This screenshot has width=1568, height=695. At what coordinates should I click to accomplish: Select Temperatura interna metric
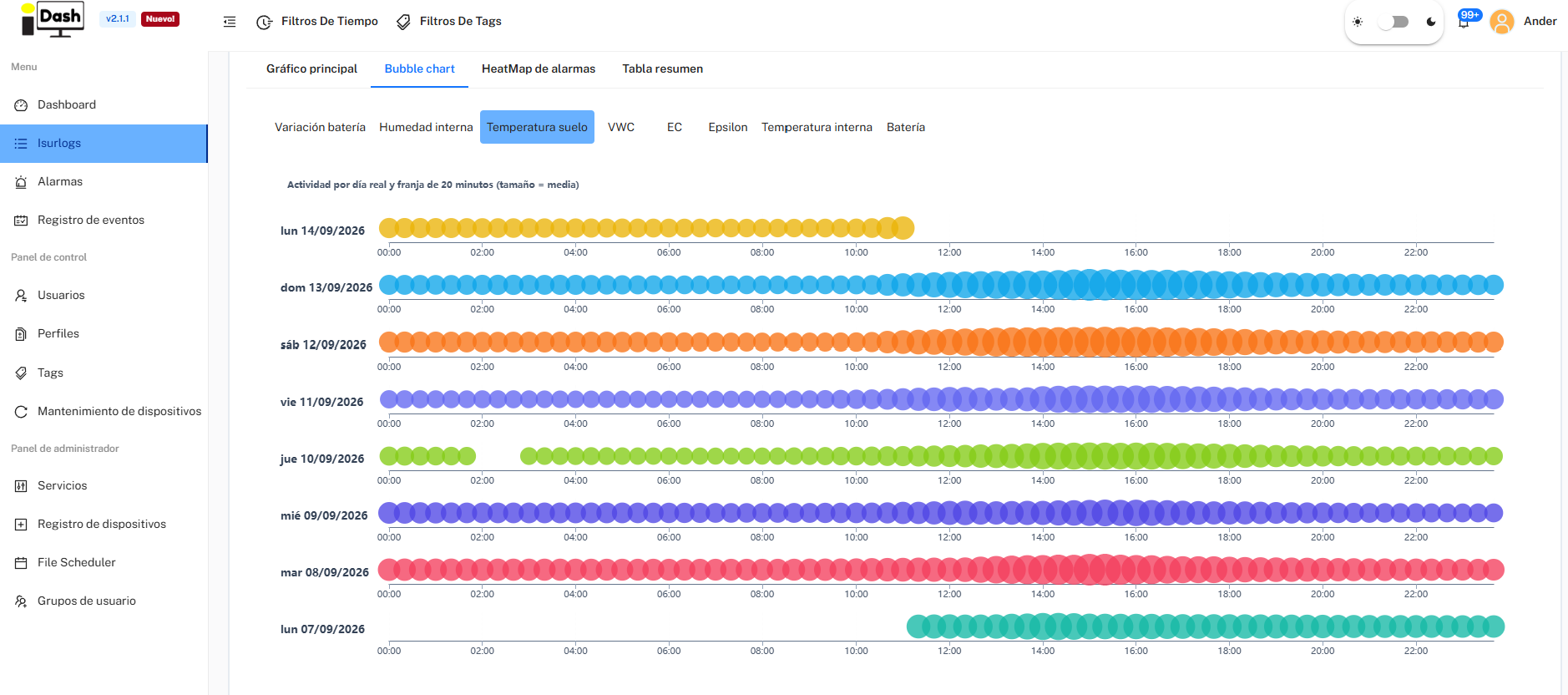(x=817, y=127)
